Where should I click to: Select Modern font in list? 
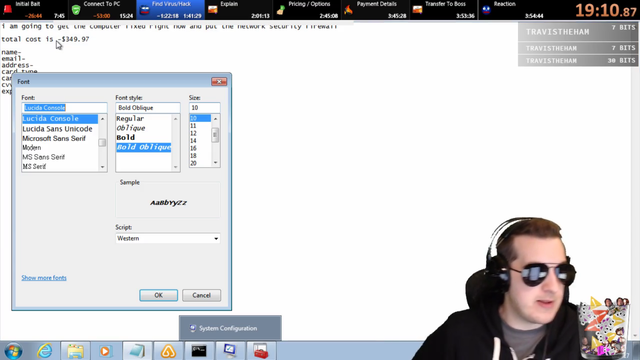pyautogui.click(x=60, y=147)
